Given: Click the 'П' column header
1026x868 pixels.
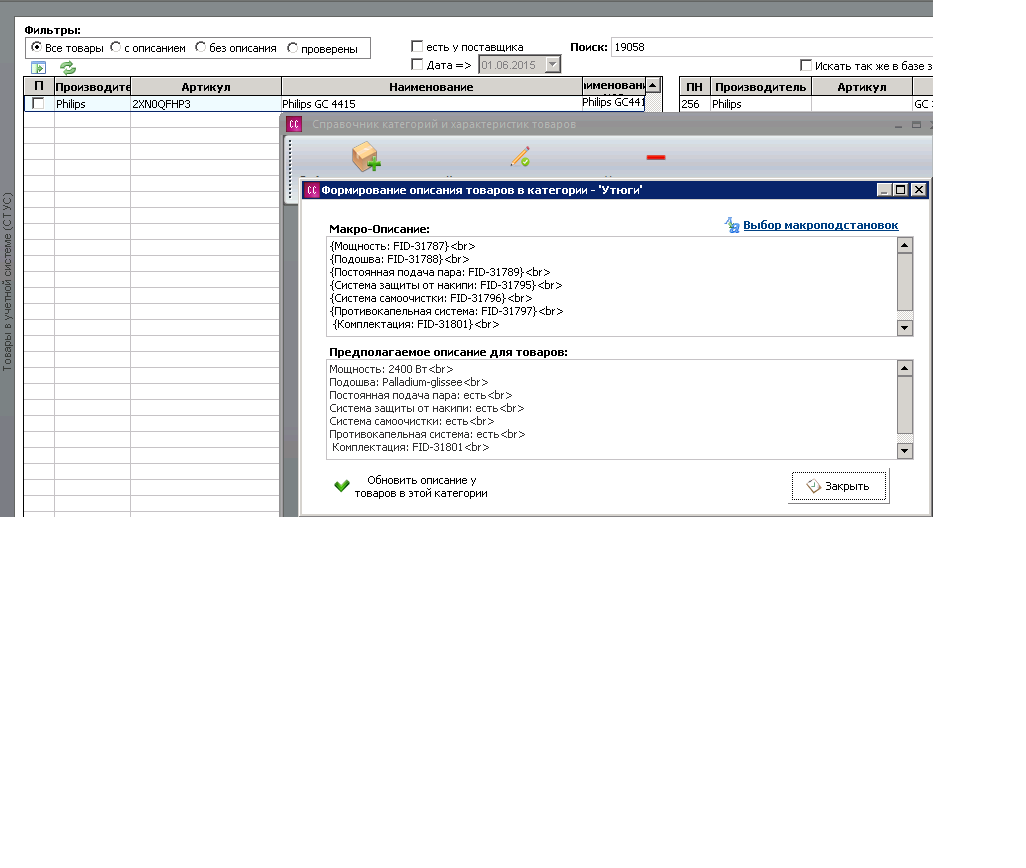Looking at the screenshot, I should (39, 86).
